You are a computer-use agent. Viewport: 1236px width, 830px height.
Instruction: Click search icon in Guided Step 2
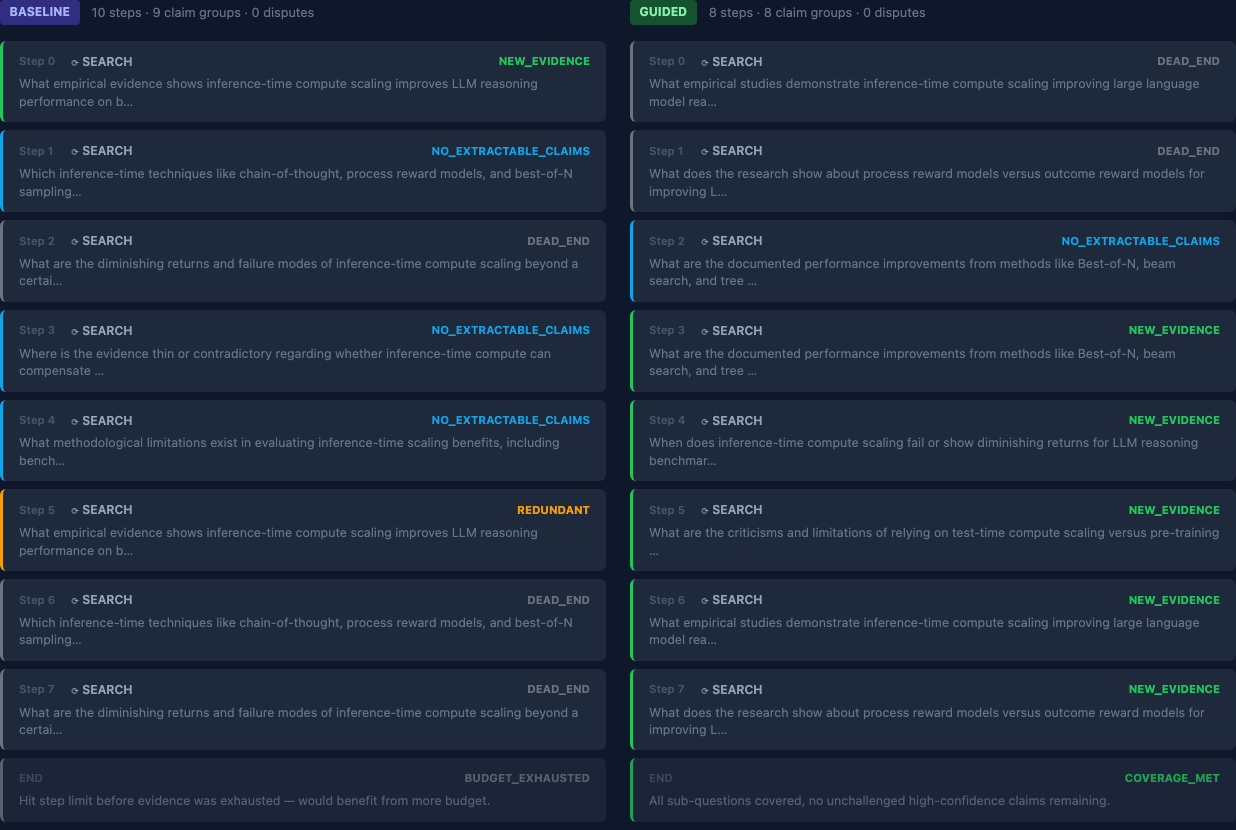pos(705,242)
